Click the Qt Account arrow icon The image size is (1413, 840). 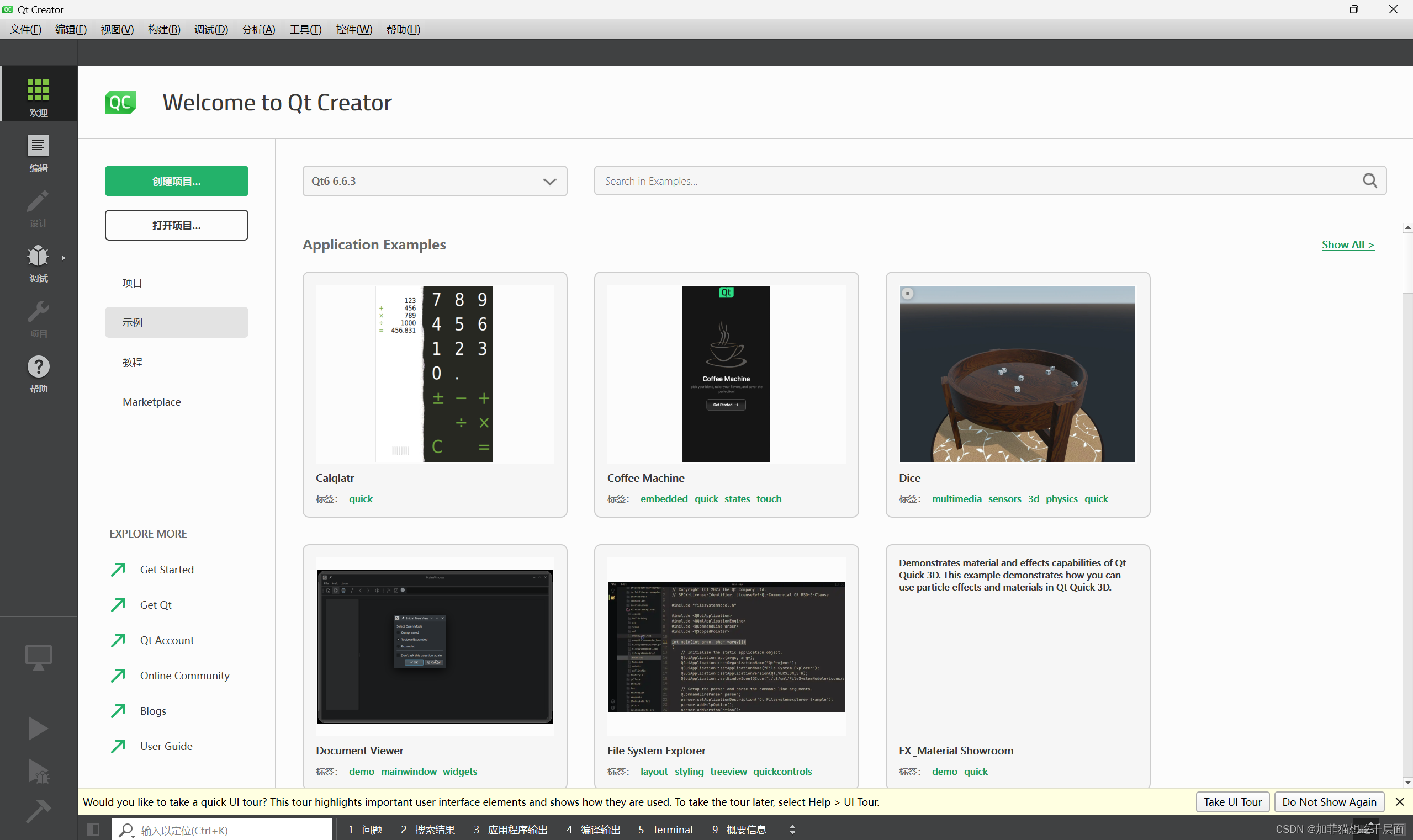(118, 640)
